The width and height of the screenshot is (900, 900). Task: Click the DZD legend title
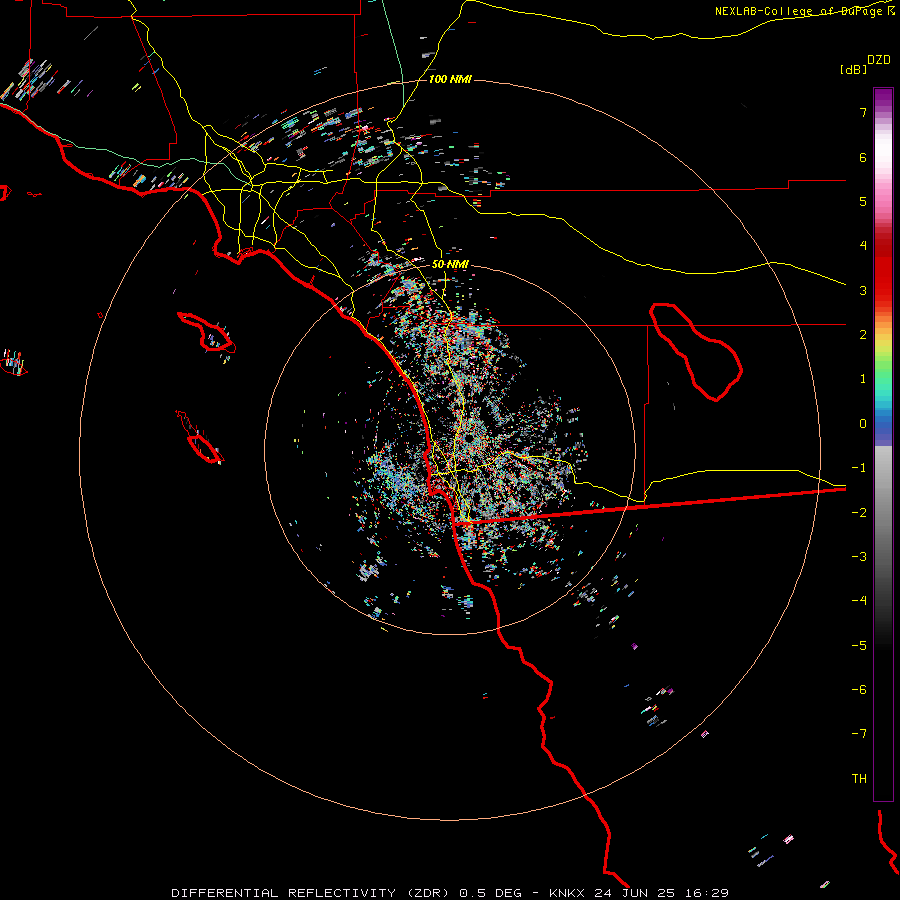click(879, 60)
